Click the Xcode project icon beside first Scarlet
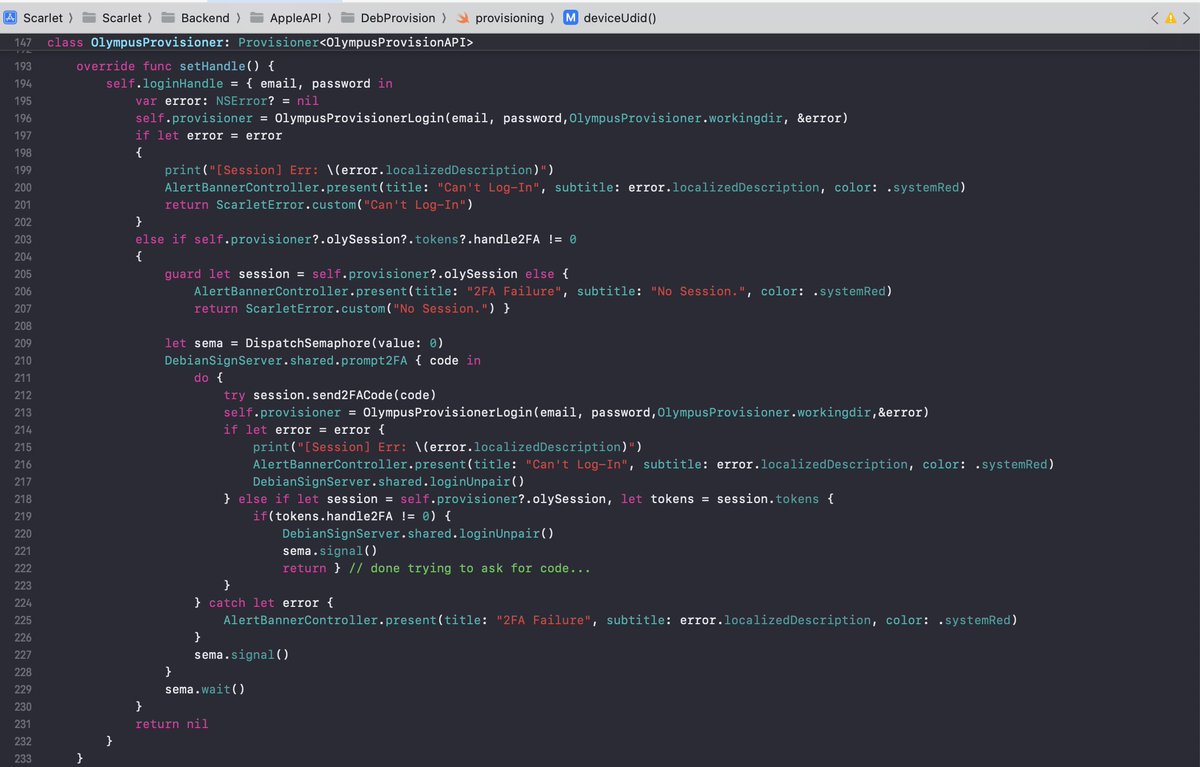The height and width of the screenshot is (767, 1200). pyautogui.click(x=9, y=18)
